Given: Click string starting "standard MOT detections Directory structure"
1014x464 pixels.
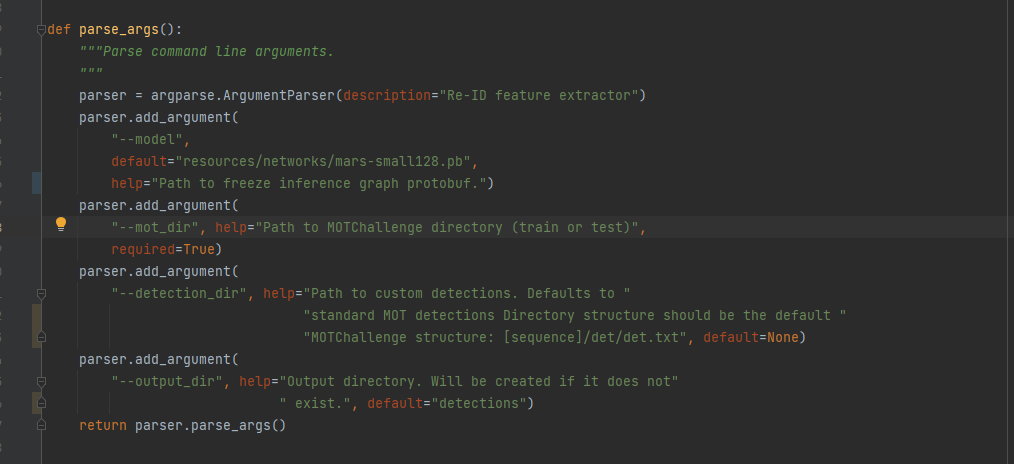Looking at the screenshot, I should pyautogui.click(x=575, y=315).
